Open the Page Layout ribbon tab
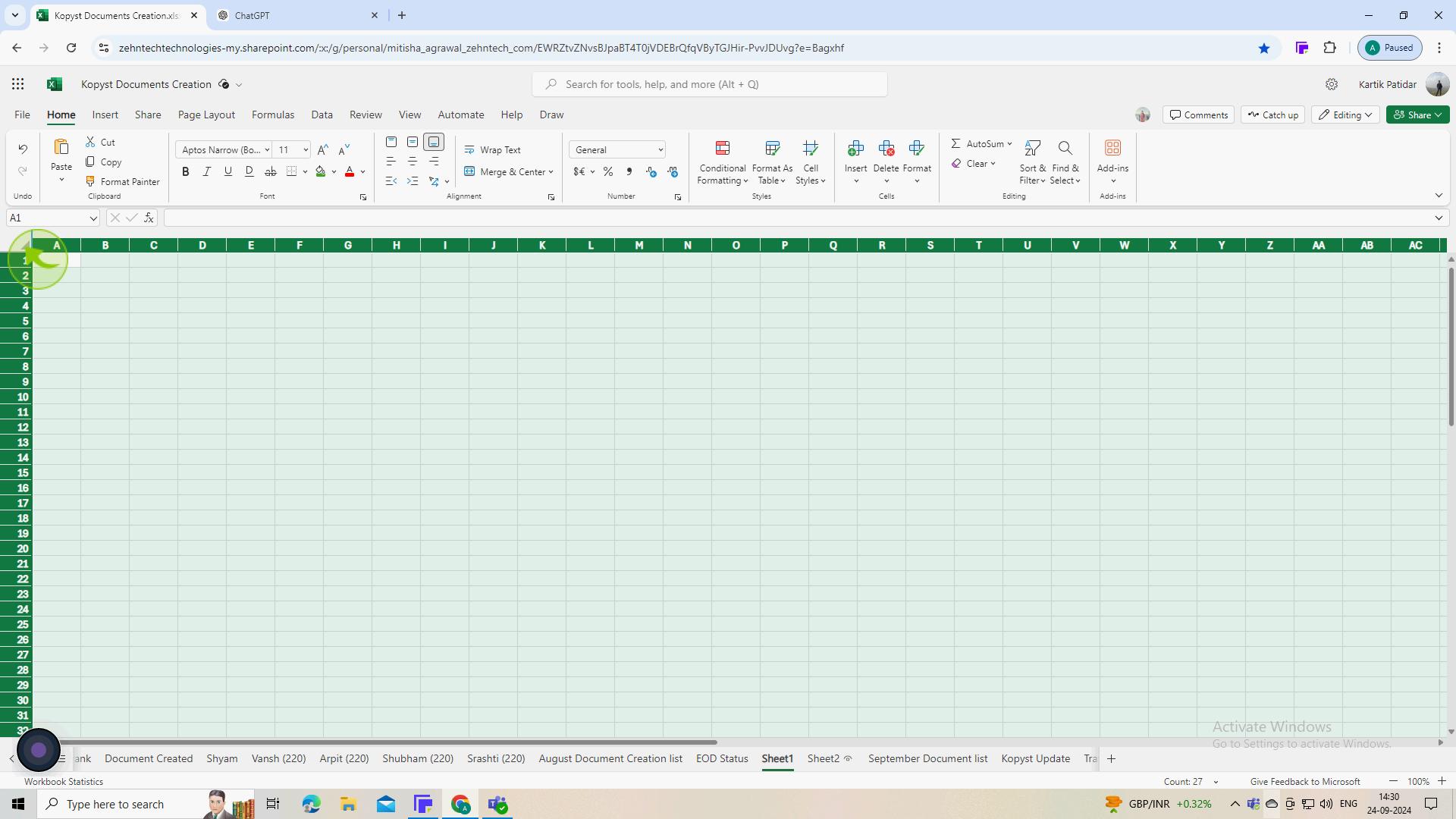Viewport: 1456px width, 819px height. point(206,115)
